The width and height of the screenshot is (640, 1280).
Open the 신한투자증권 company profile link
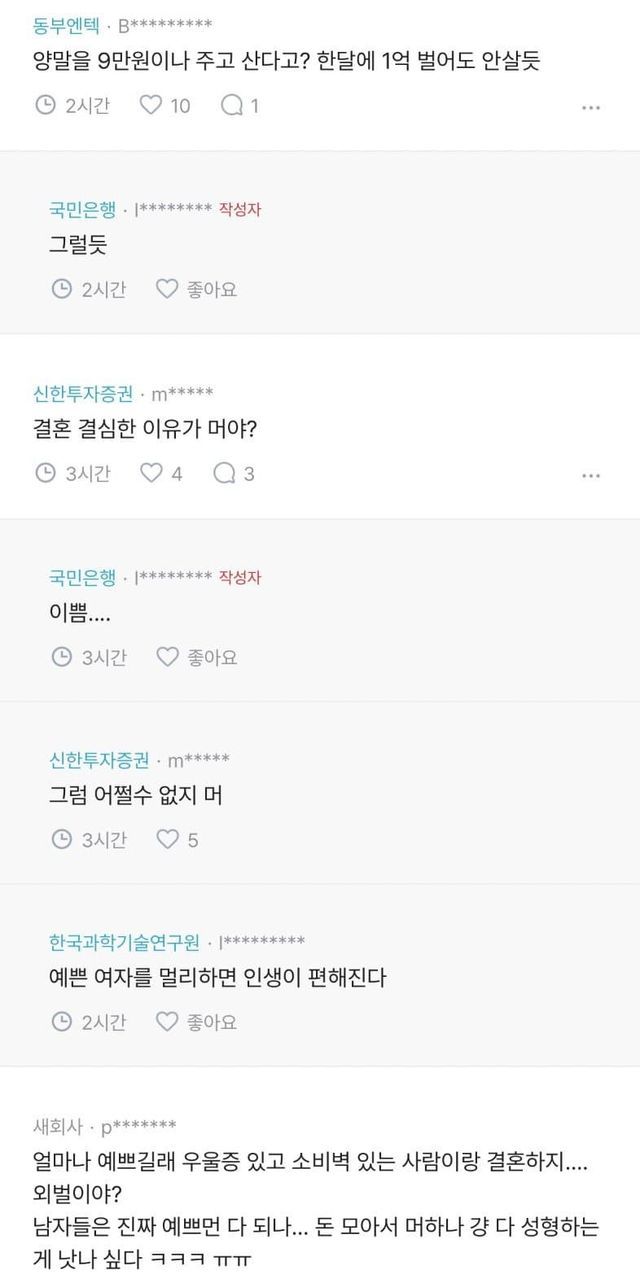click(x=83, y=393)
